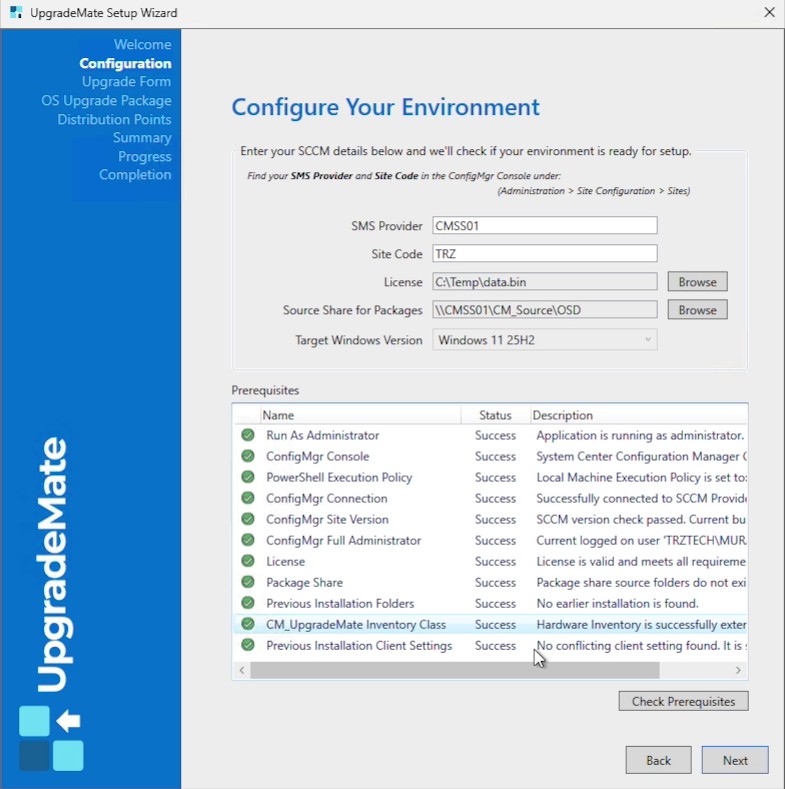The image size is (785, 789).
Task: Select 'PowerShell Execution Policy' row text
Action: tap(339, 478)
